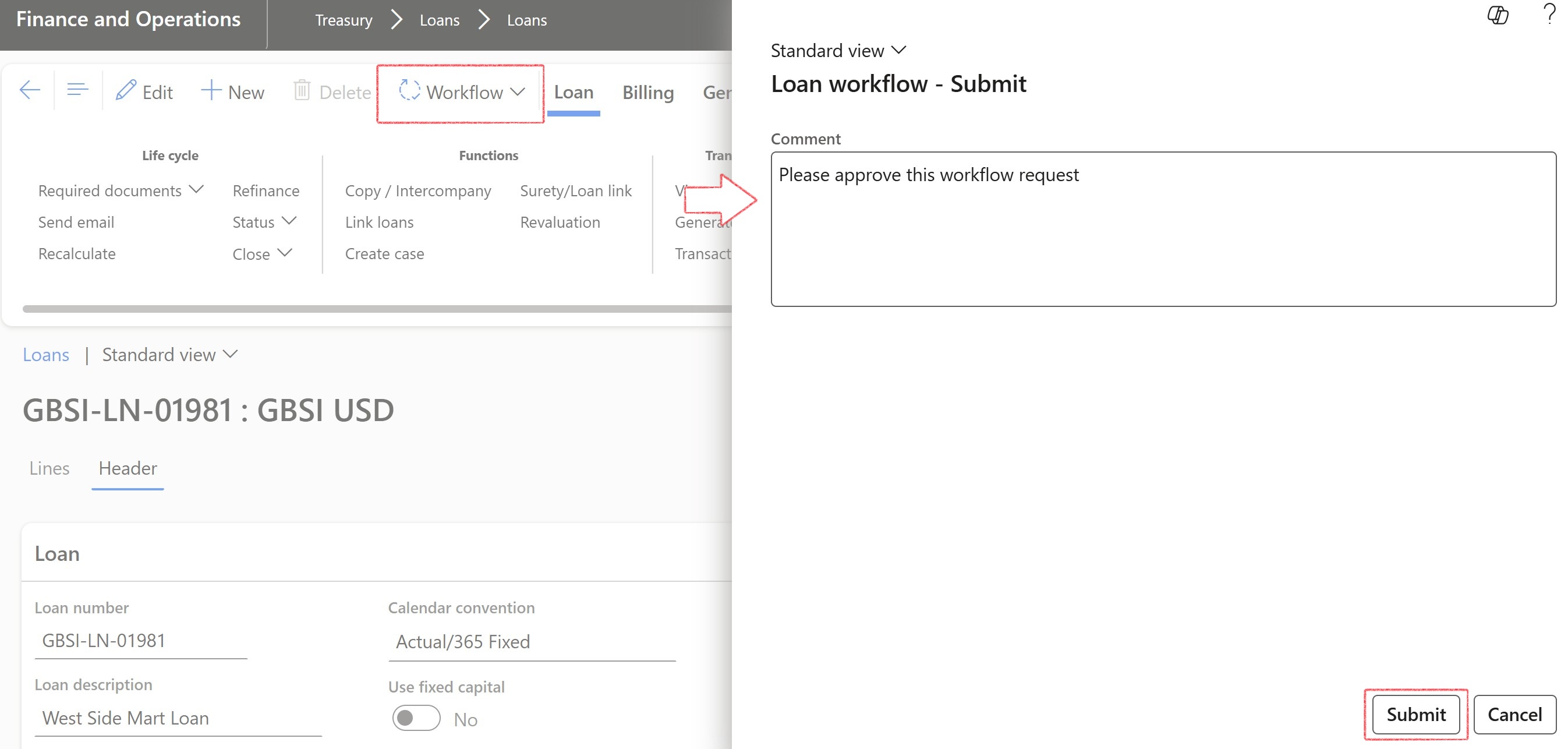Click Surety/Loan link function

click(x=576, y=190)
